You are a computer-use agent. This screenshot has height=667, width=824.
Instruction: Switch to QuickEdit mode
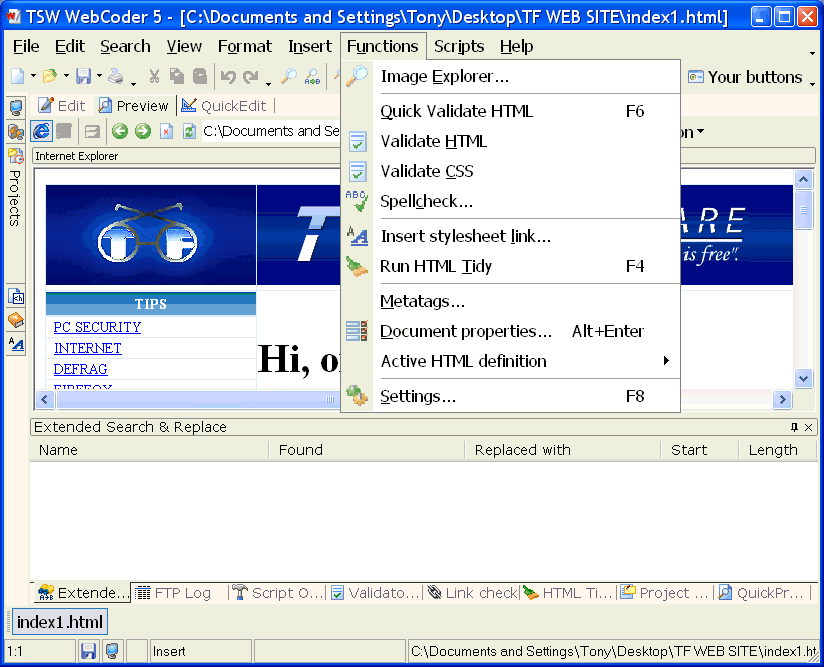[x=224, y=106]
